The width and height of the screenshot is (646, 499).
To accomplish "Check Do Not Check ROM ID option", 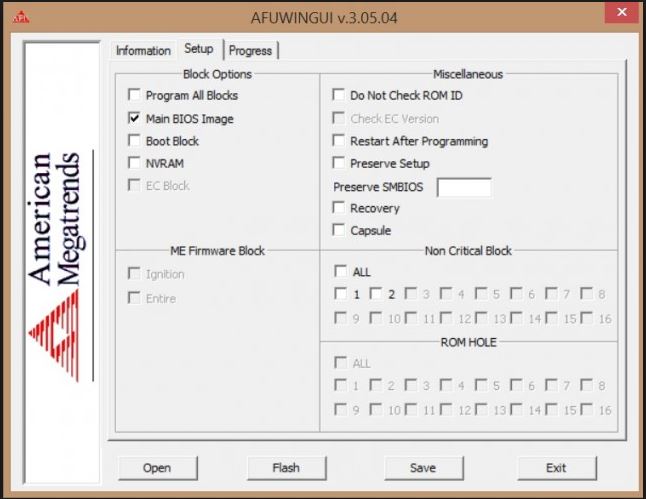I will (x=339, y=95).
